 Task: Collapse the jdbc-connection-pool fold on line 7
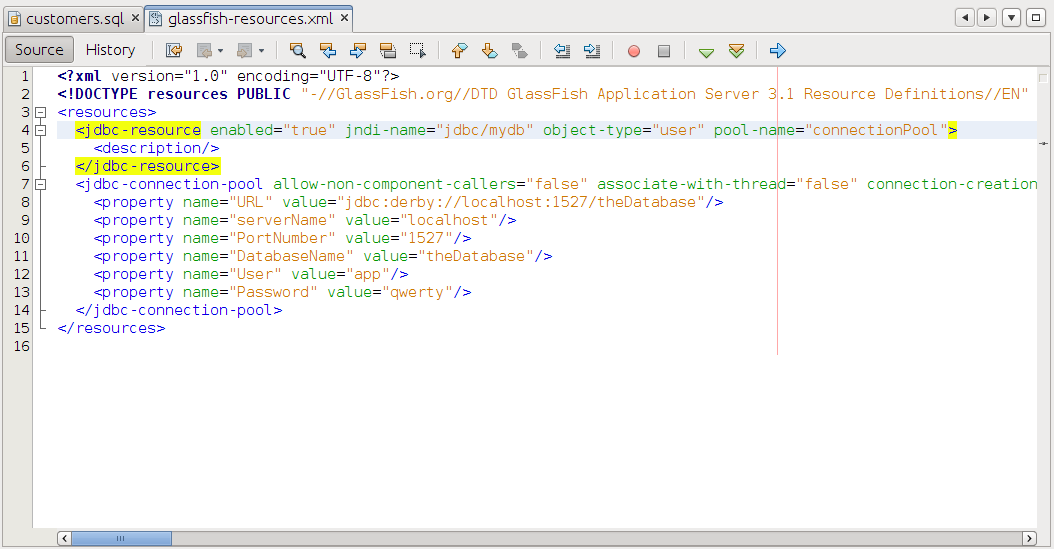[x=41, y=185]
